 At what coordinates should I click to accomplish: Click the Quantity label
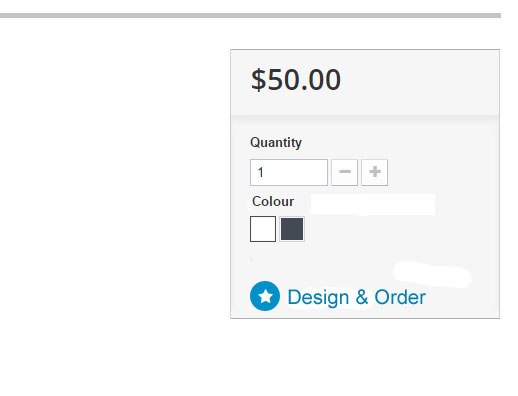[276, 143]
